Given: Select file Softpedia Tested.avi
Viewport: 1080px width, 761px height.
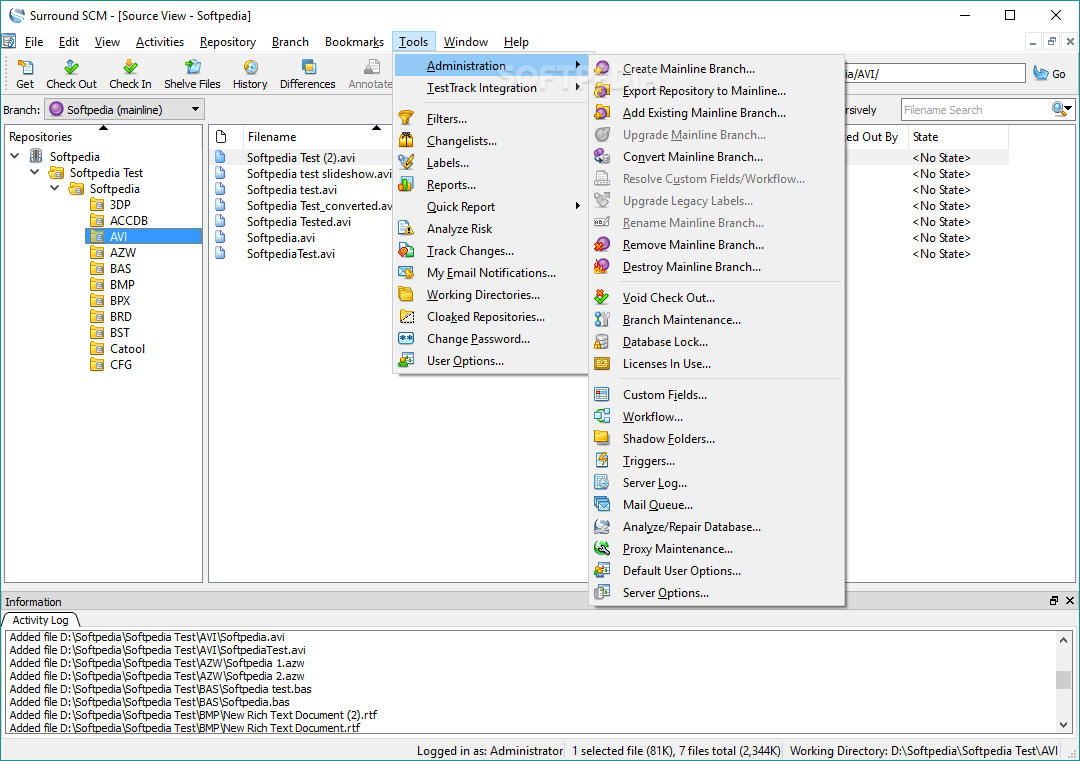Looking at the screenshot, I should point(299,221).
